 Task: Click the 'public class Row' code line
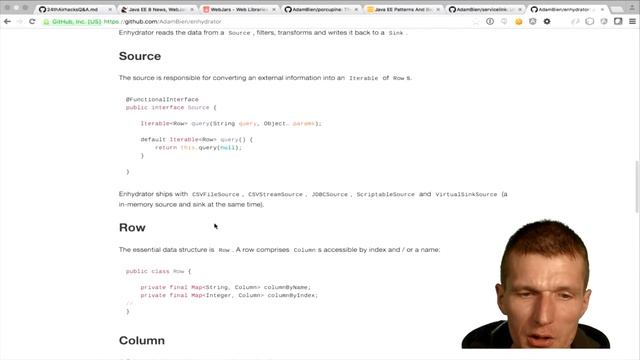click(158, 271)
